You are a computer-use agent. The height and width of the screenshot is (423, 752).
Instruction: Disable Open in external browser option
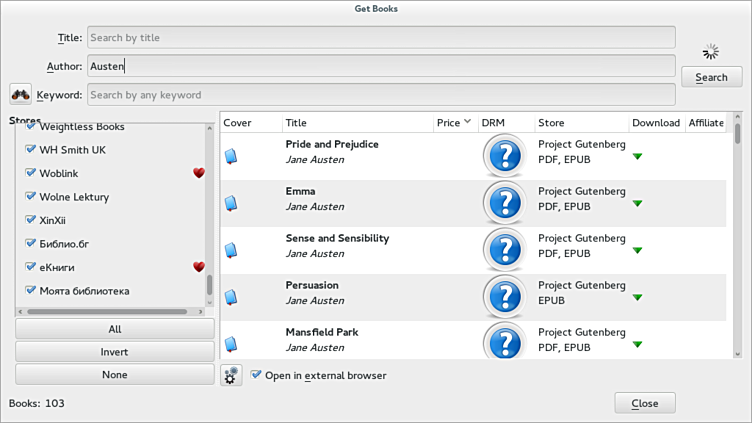click(x=257, y=375)
